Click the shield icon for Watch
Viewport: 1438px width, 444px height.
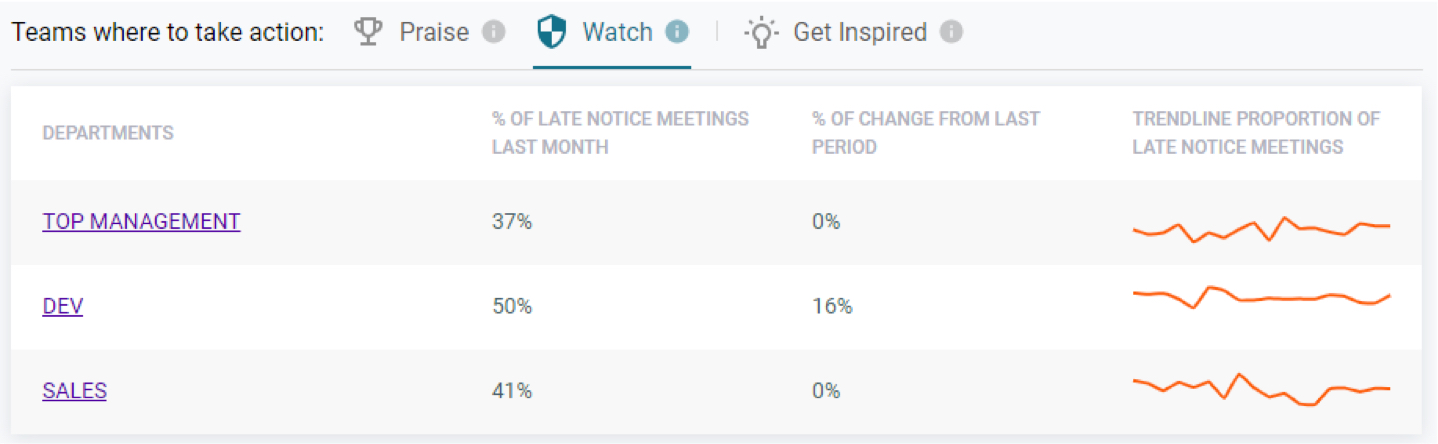[x=551, y=32]
